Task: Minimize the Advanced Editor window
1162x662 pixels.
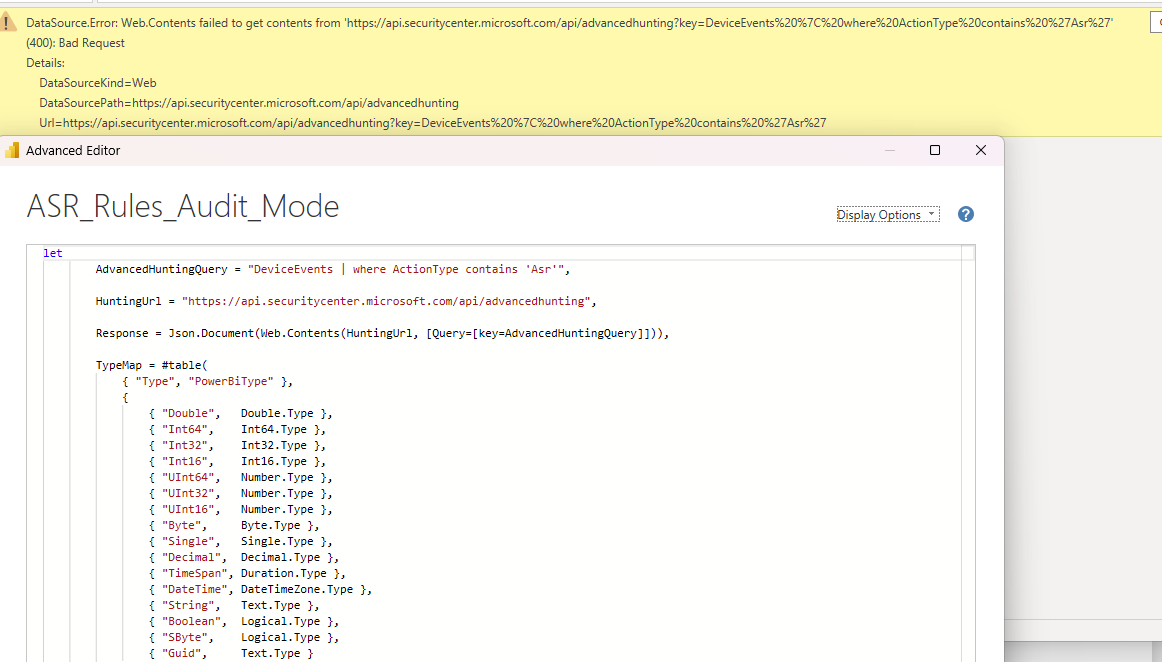Action: coord(890,150)
